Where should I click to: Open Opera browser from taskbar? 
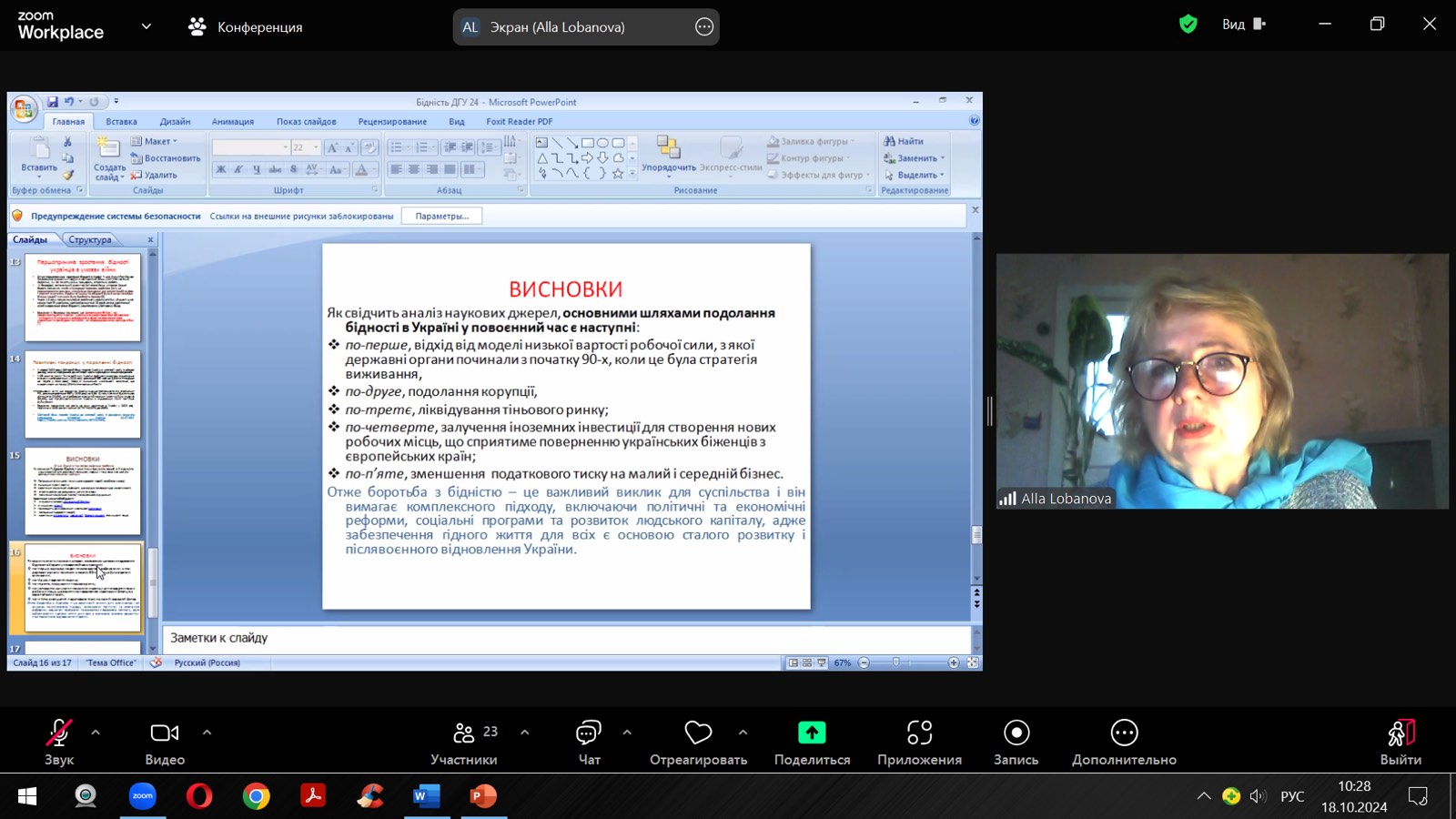pyautogui.click(x=199, y=796)
